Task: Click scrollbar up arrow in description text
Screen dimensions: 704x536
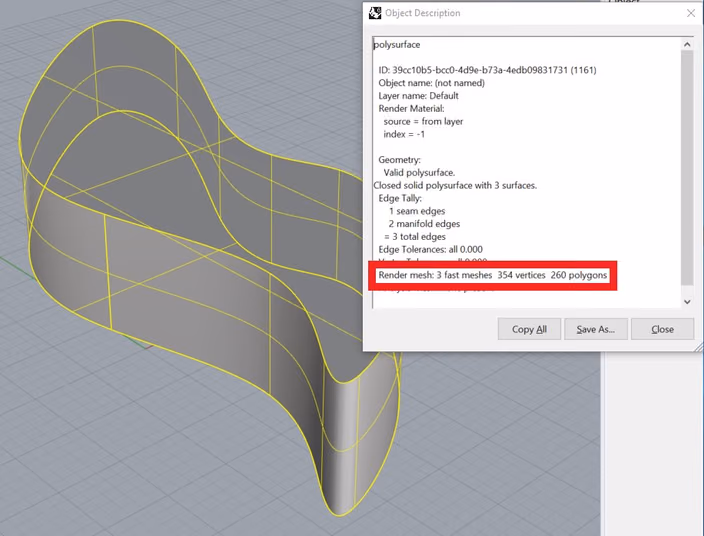Action: tap(687, 44)
